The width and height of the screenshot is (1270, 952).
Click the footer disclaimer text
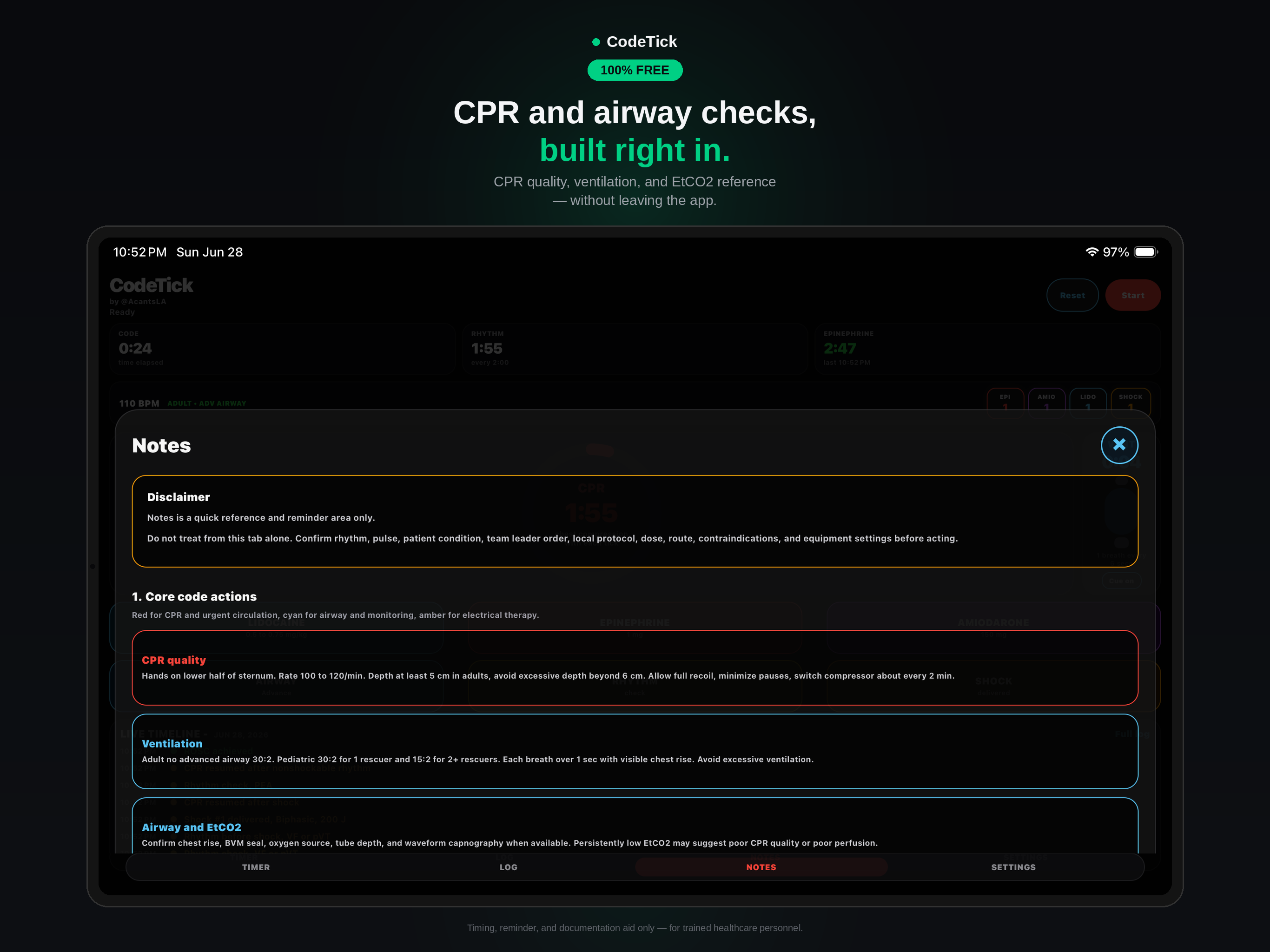click(x=635, y=928)
